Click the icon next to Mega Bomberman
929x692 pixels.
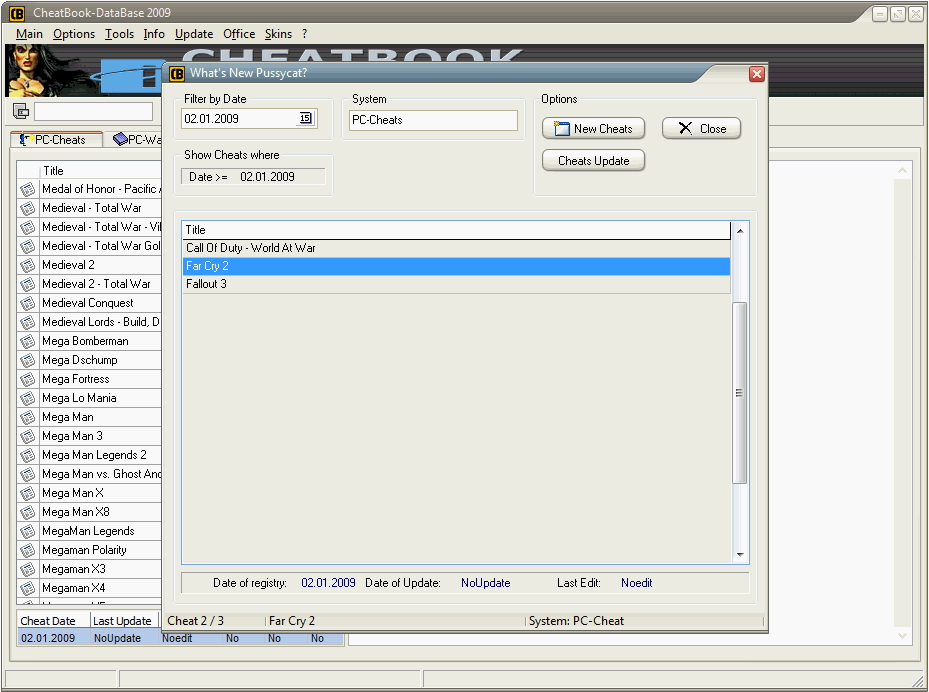[28, 341]
